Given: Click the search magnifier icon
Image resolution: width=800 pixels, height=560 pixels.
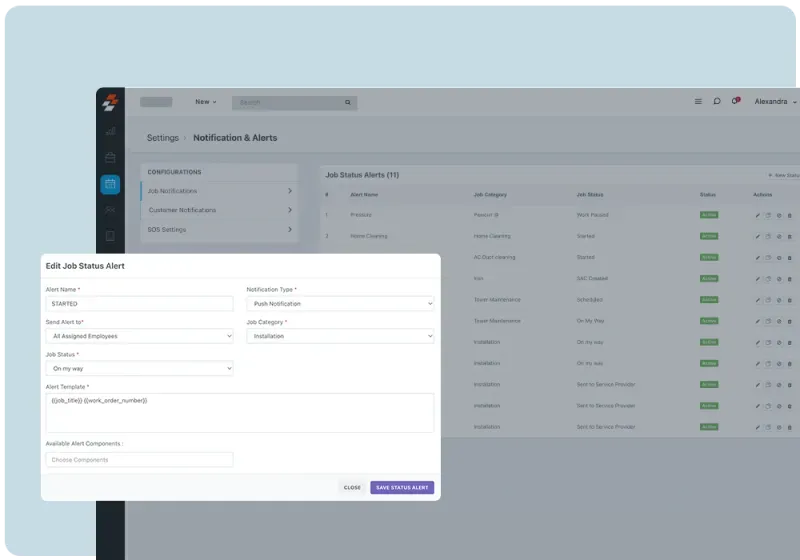Looking at the screenshot, I should [x=348, y=102].
